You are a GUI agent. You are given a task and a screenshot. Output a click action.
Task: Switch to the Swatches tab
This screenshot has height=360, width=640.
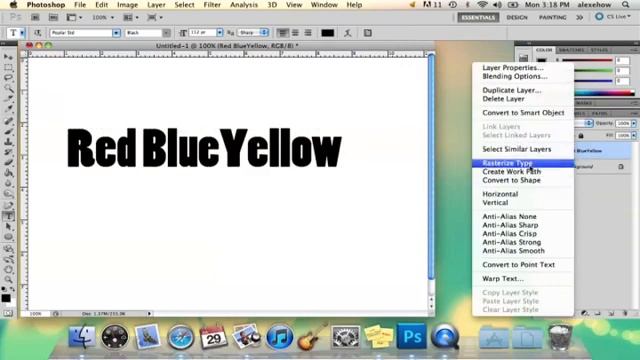[x=571, y=50]
